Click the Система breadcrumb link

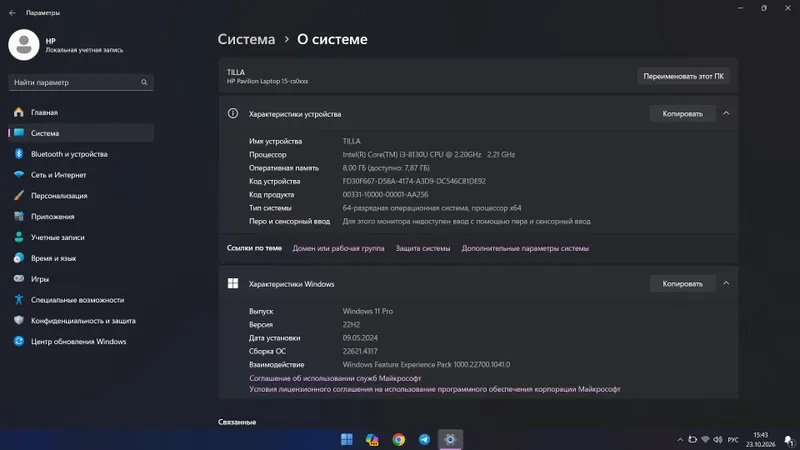[246, 39]
